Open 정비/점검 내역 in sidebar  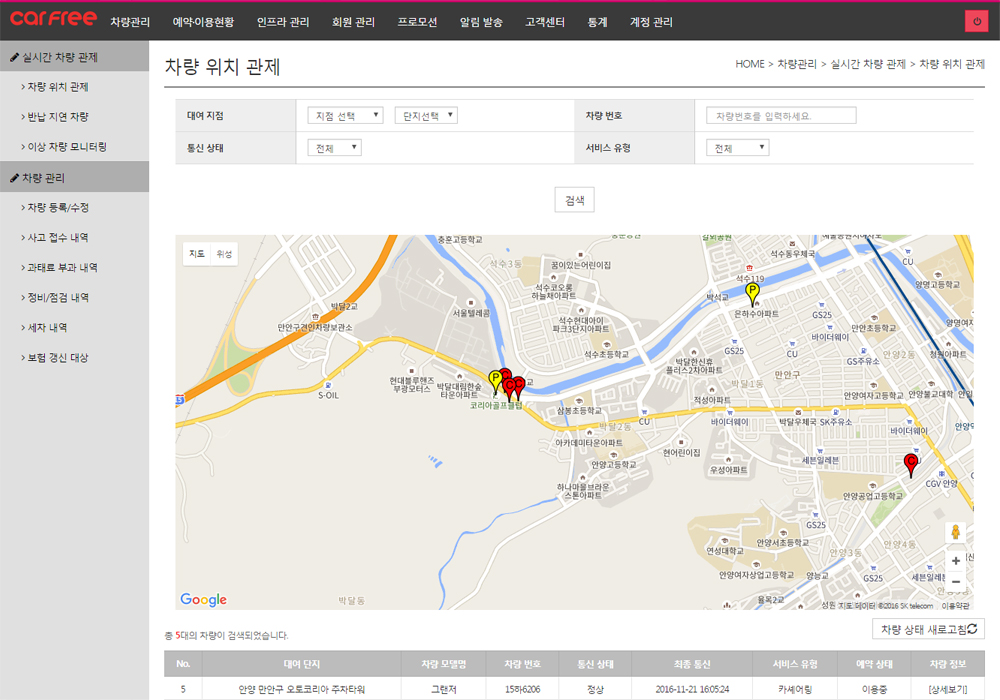[x=58, y=297]
